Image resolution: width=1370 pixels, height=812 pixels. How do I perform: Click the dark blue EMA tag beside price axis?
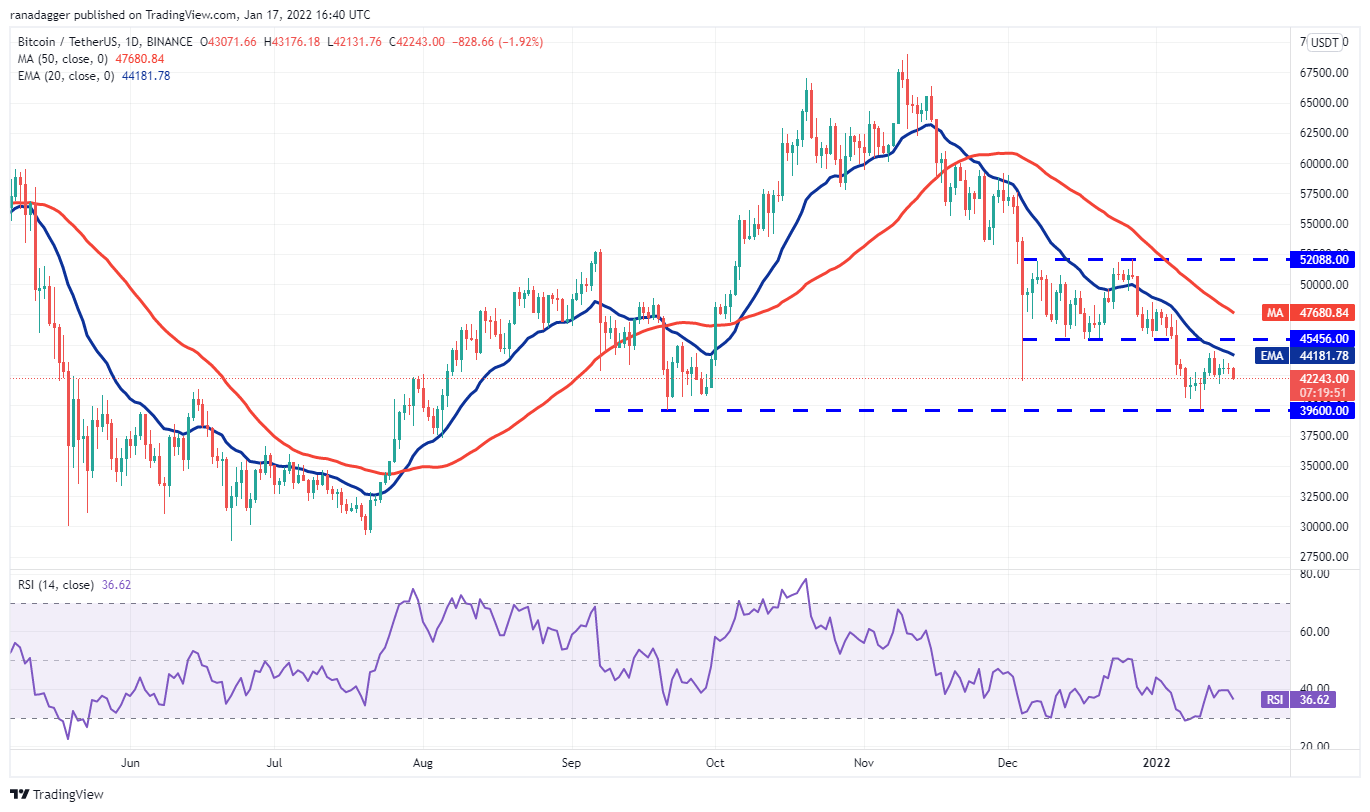[x=1272, y=354]
